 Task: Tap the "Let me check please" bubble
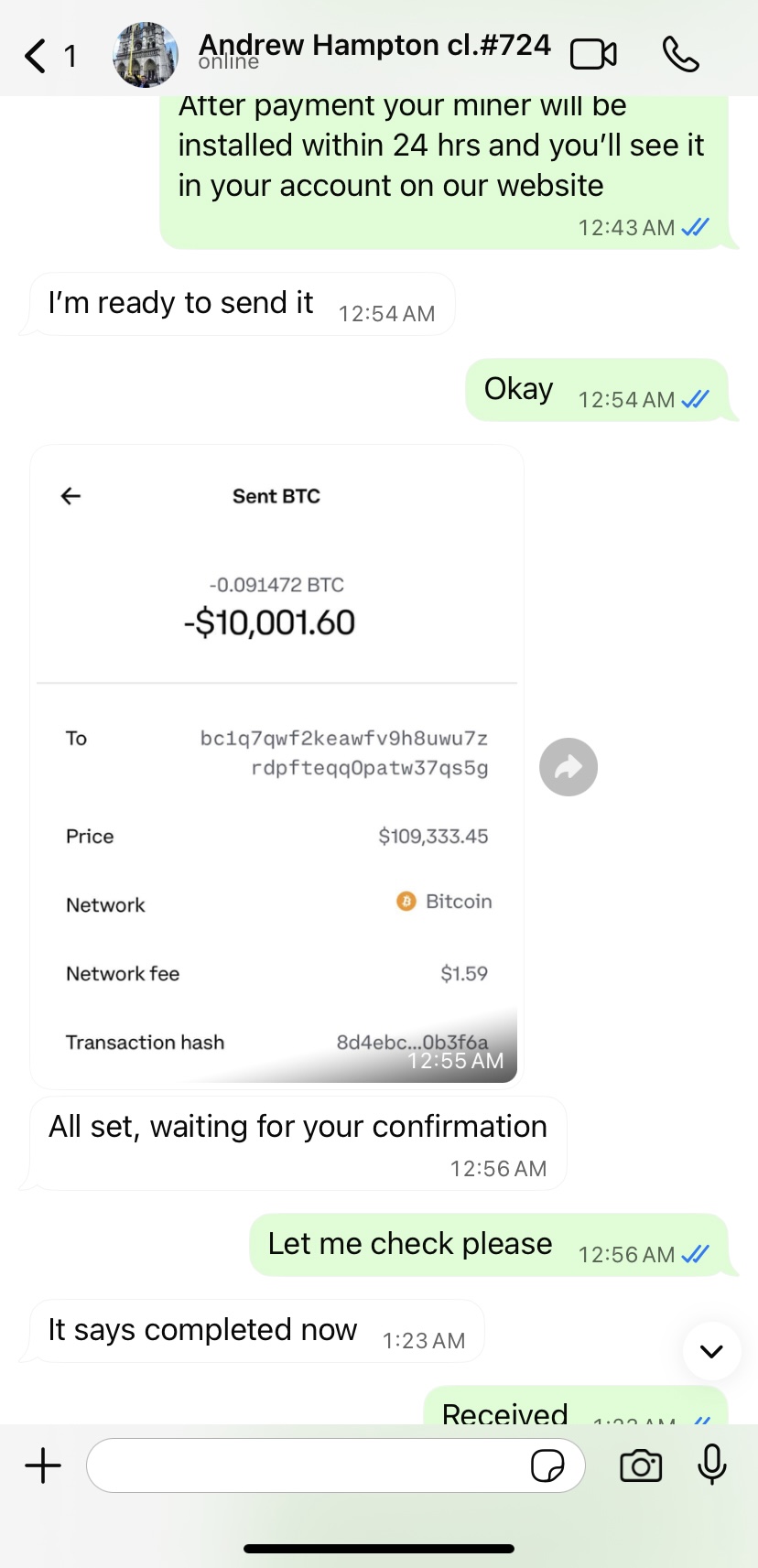click(488, 1245)
